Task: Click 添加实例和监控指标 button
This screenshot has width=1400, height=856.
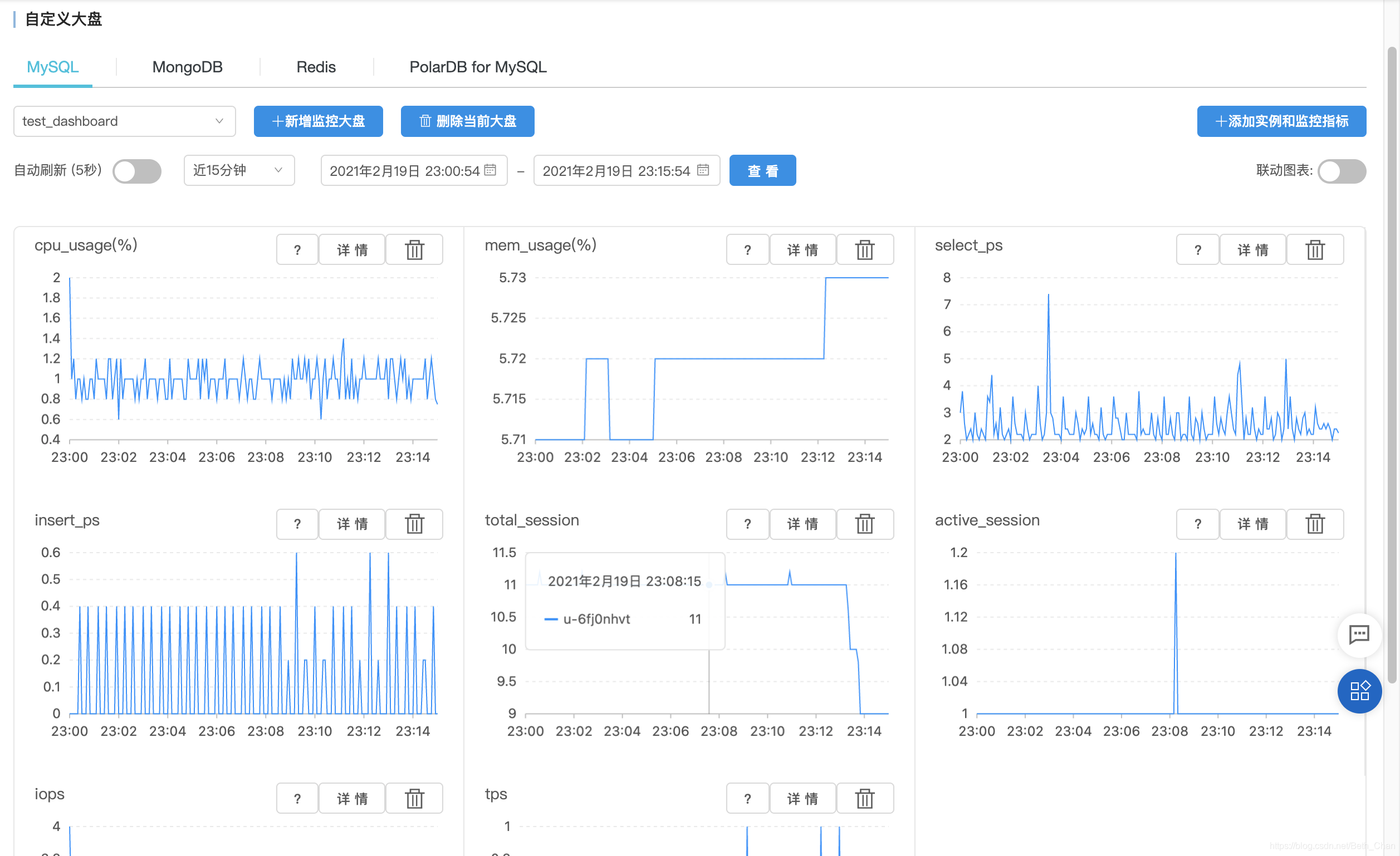Action: pos(1281,121)
